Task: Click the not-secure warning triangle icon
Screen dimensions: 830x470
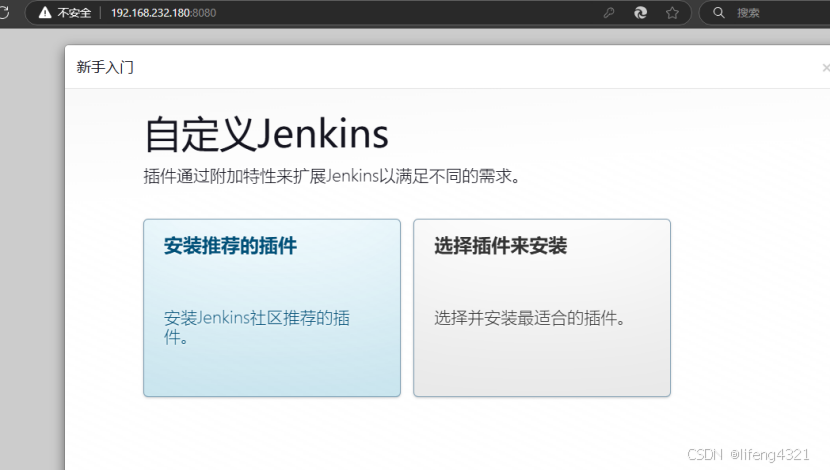Action: tap(45, 13)
